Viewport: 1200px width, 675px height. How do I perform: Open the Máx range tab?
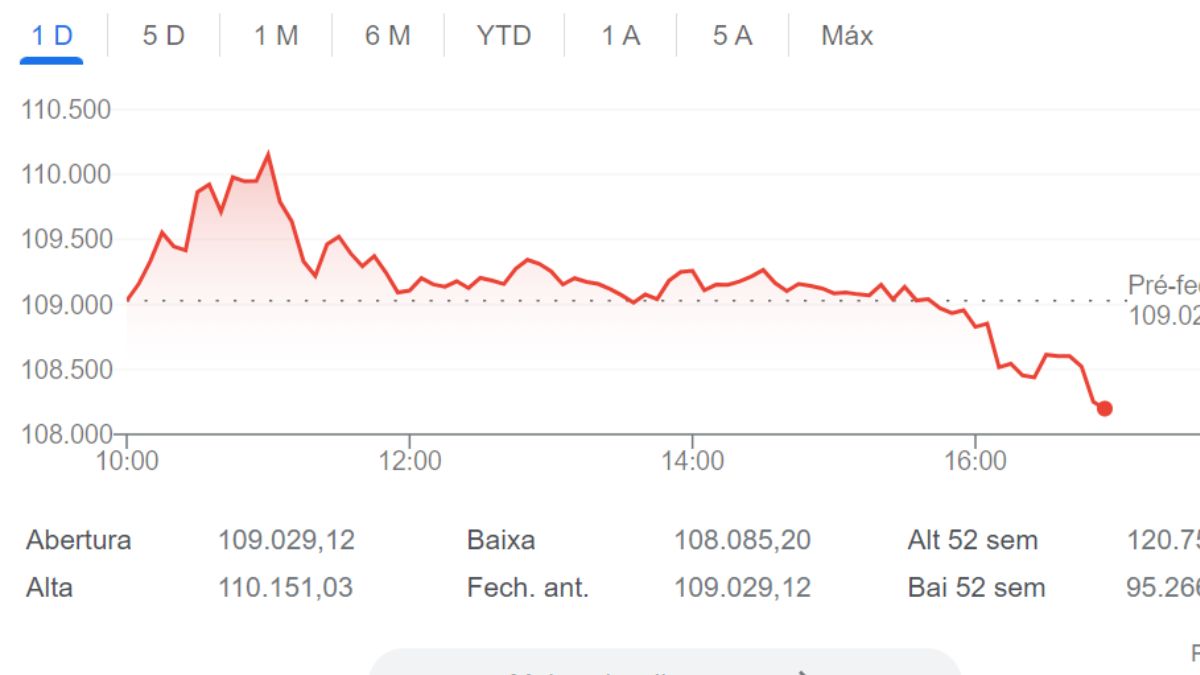(x=847, y=36)
